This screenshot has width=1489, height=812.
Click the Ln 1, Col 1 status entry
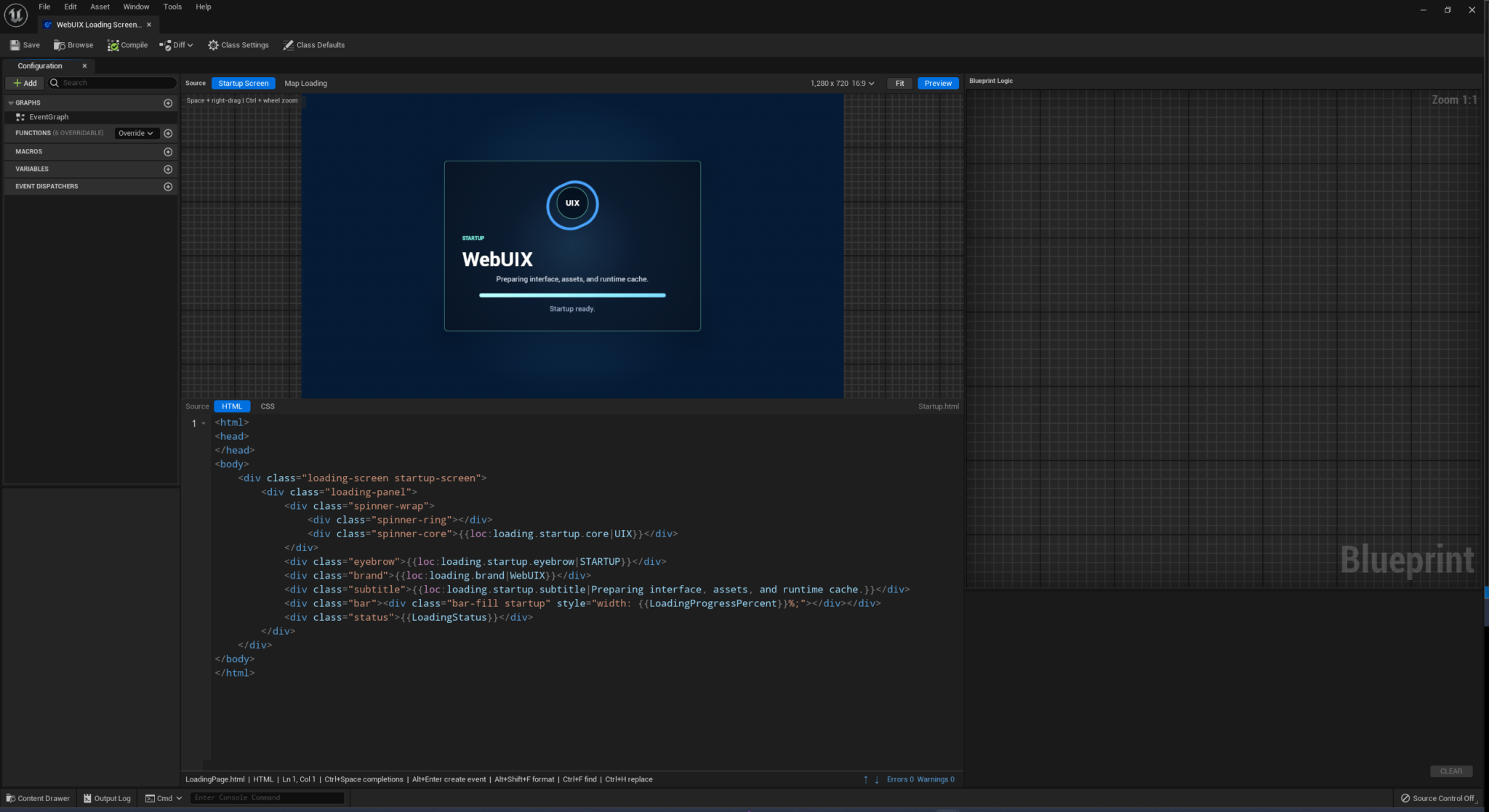tap(298, 779)
